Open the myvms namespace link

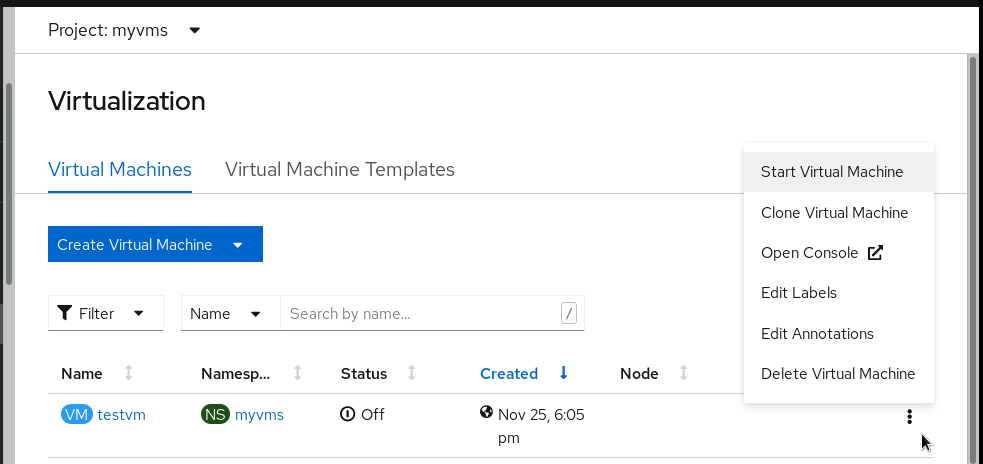pos(259,415)
